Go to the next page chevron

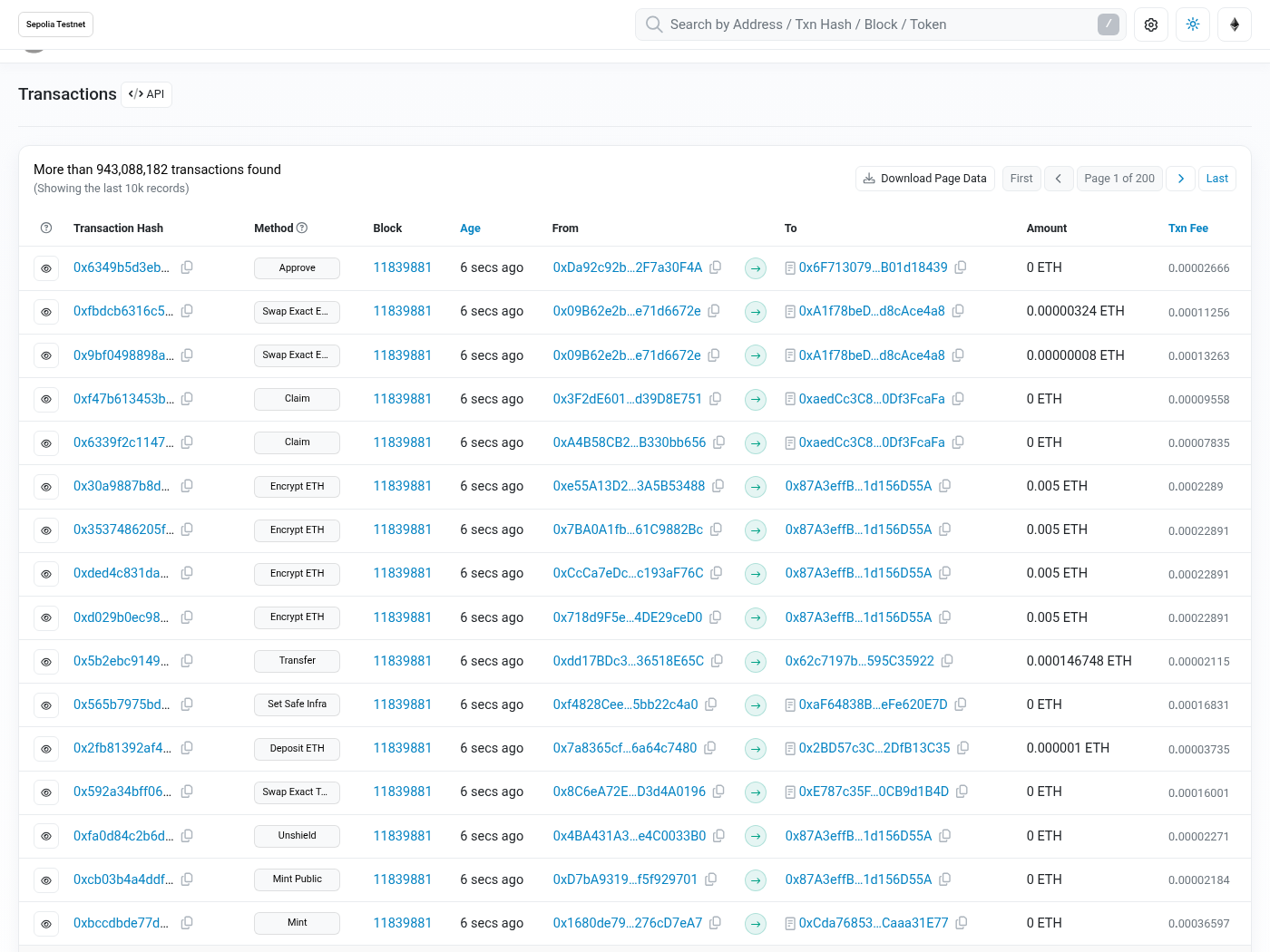1180,179
